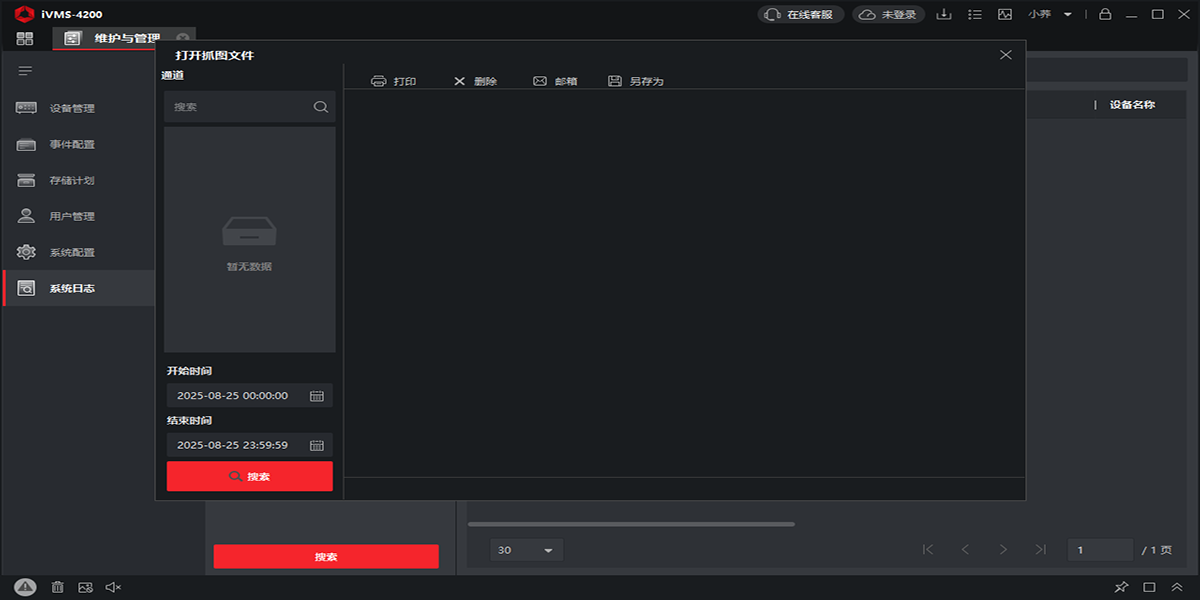Jump to the last page of results
The image size is (1200, 600).
(1041, 549)
